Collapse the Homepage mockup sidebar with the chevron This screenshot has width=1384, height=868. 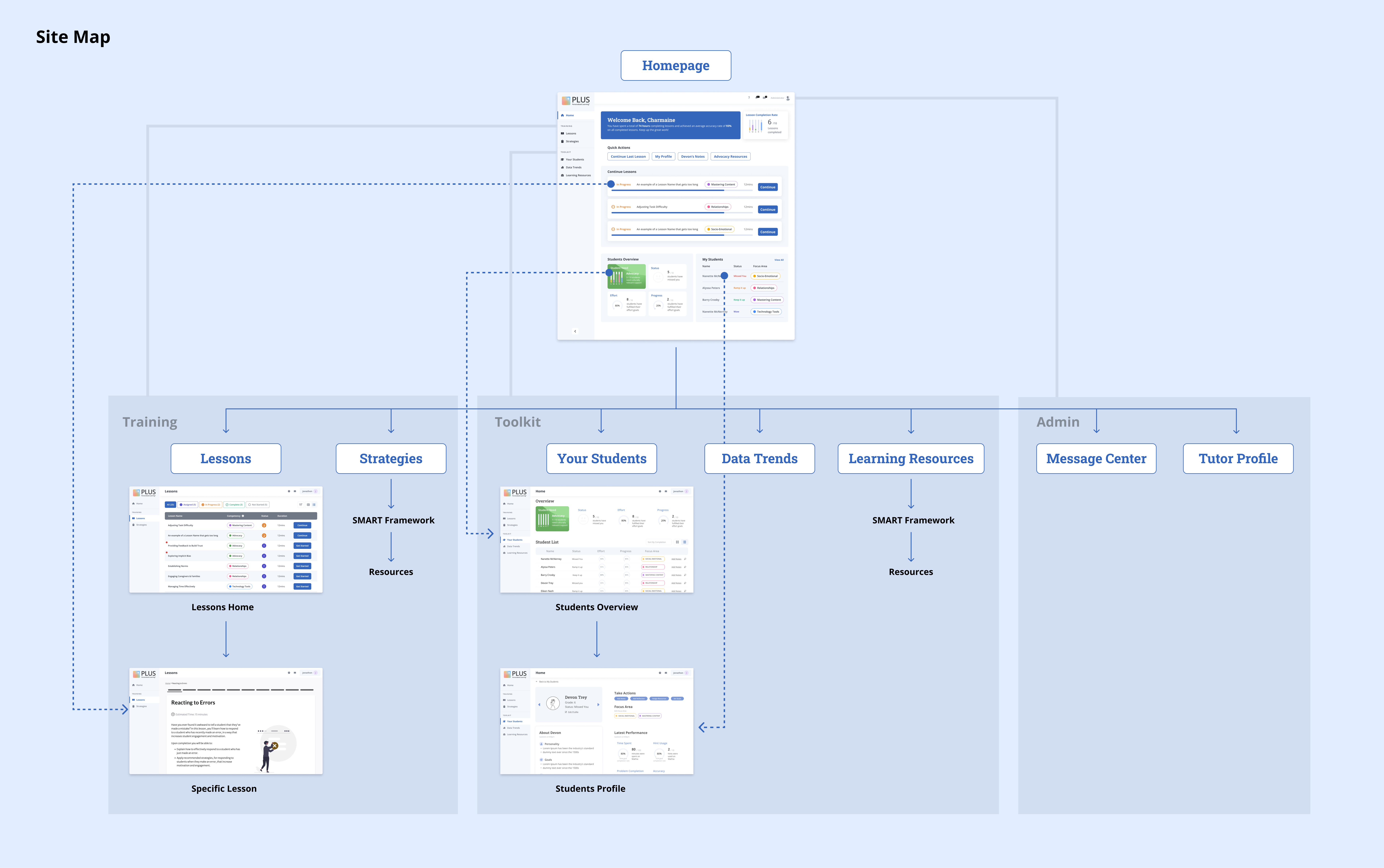pos(575,331)
